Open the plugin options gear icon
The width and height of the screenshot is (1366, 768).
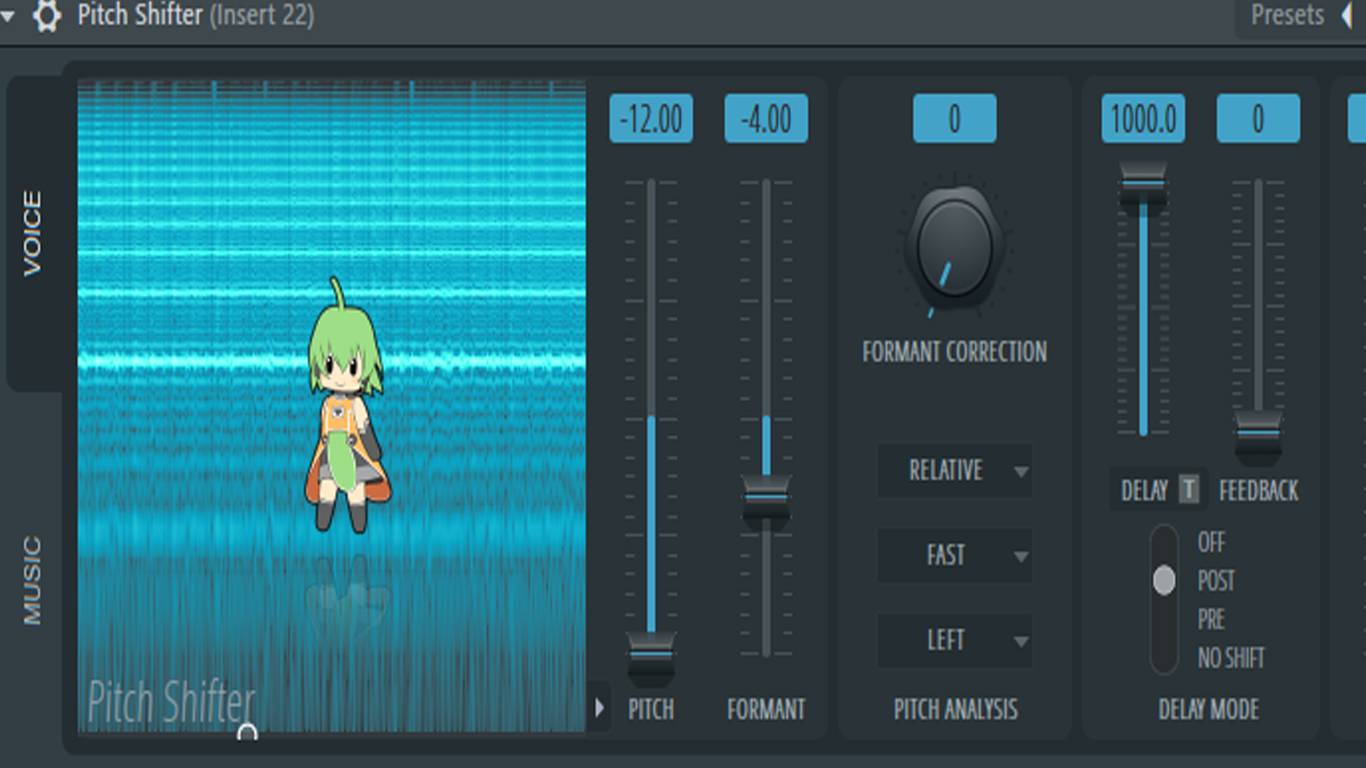coord(46,16)
